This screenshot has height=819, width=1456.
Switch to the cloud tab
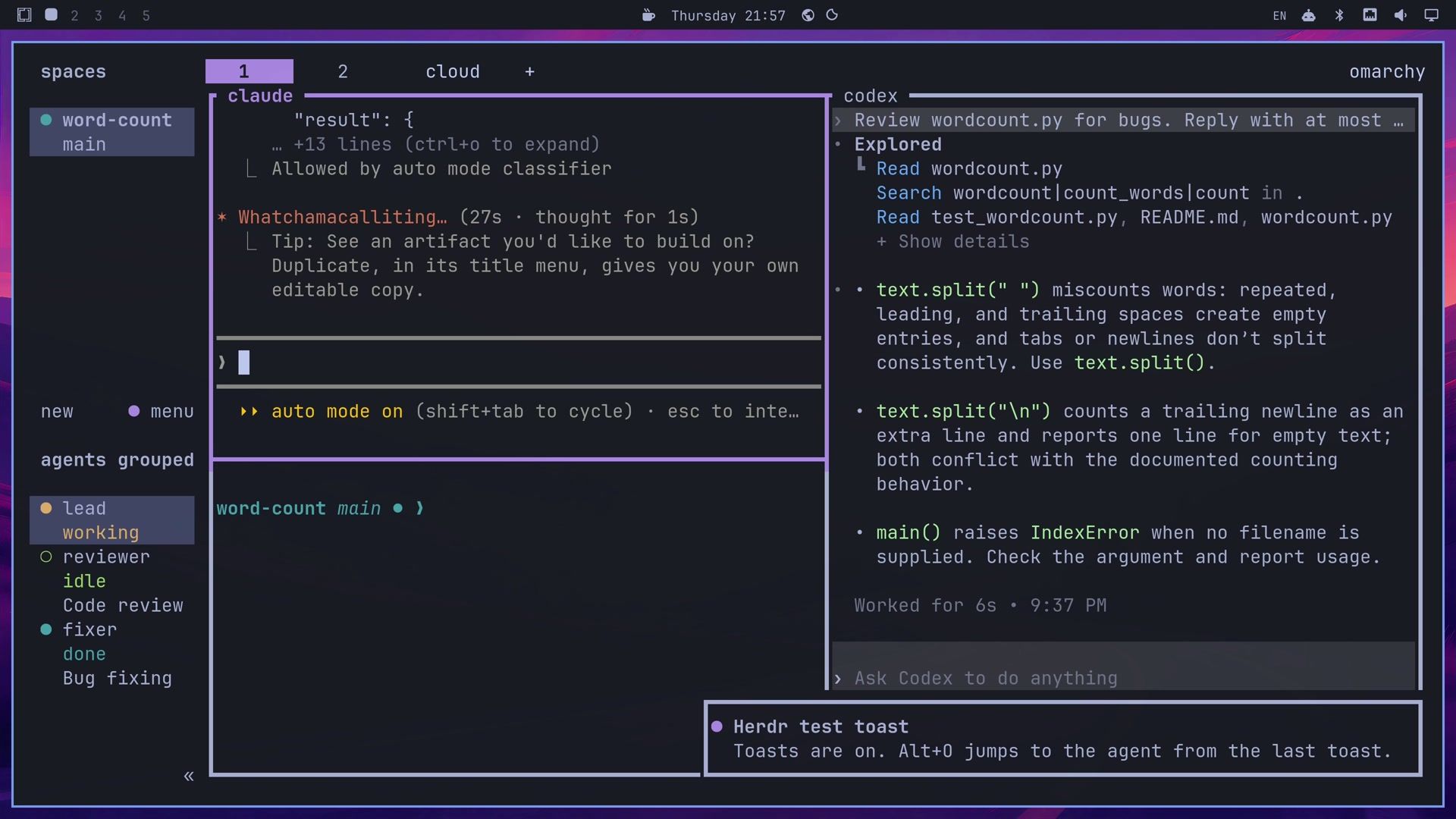[x=453, y=71]
